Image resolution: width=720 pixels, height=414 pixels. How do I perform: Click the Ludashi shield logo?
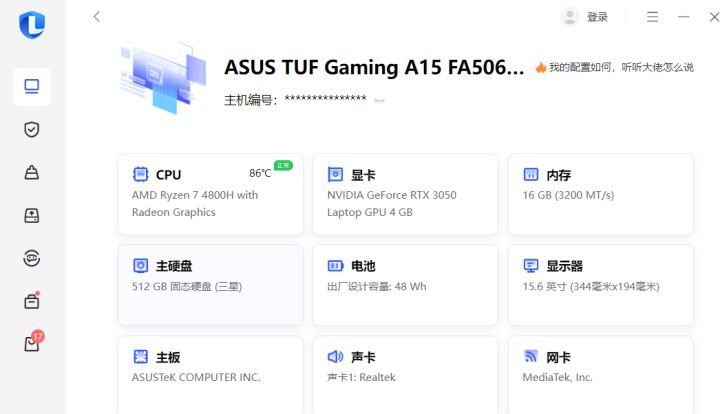coord(32,25)
